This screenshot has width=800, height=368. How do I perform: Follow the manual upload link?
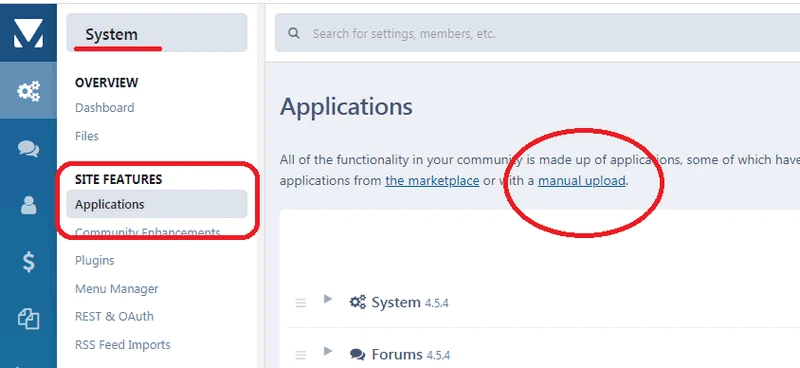[x=582, y=181]
